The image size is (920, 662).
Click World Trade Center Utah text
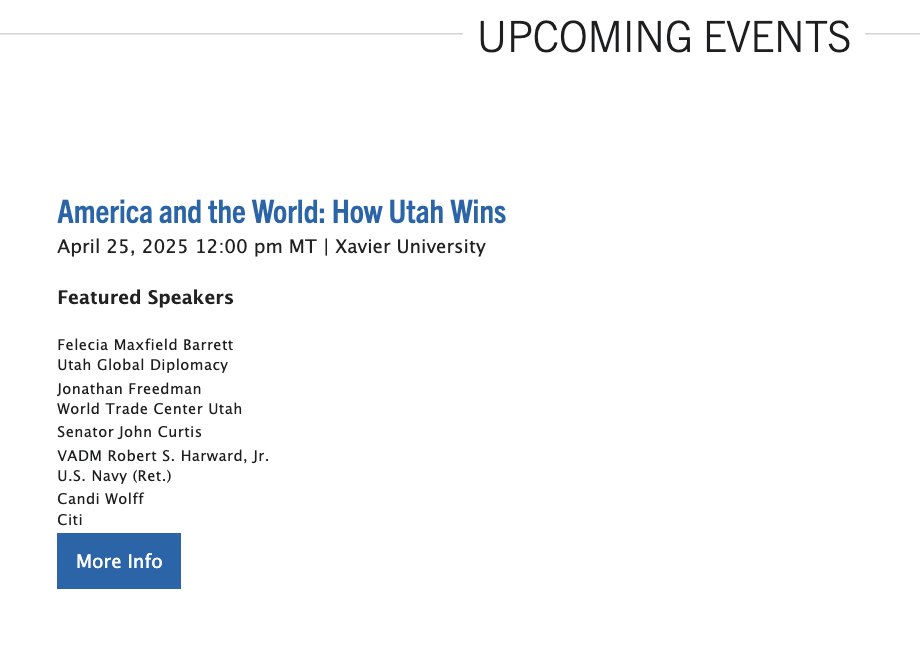[150, 408]
